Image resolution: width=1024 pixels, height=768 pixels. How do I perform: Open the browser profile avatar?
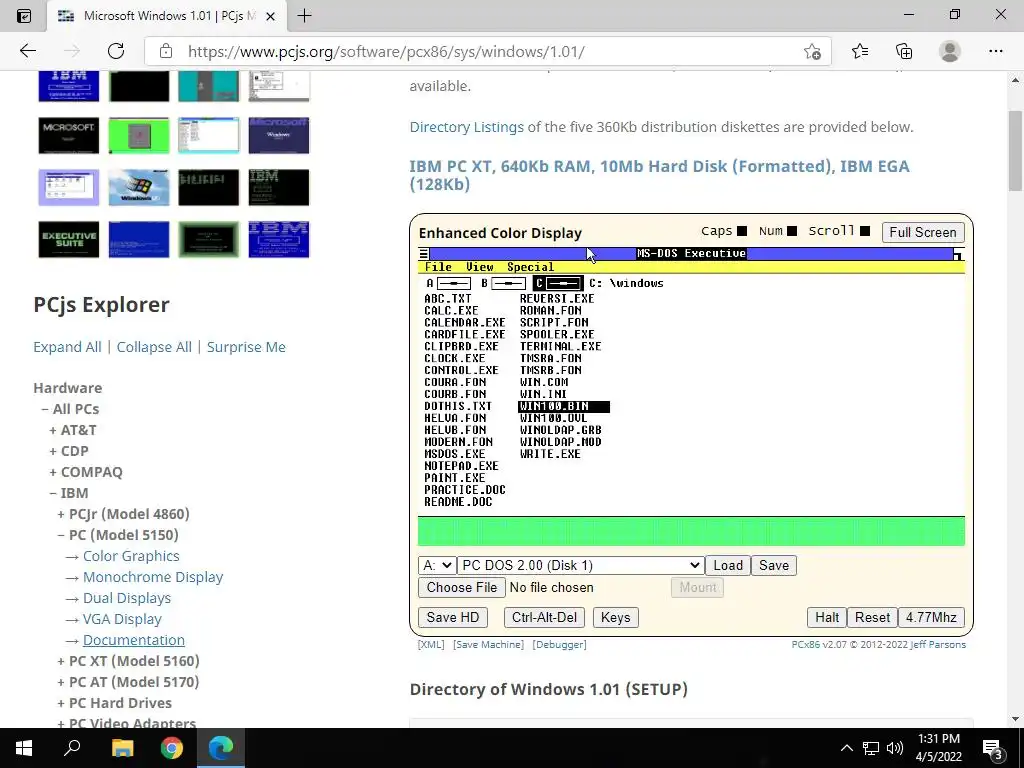[x=950, y=51]
